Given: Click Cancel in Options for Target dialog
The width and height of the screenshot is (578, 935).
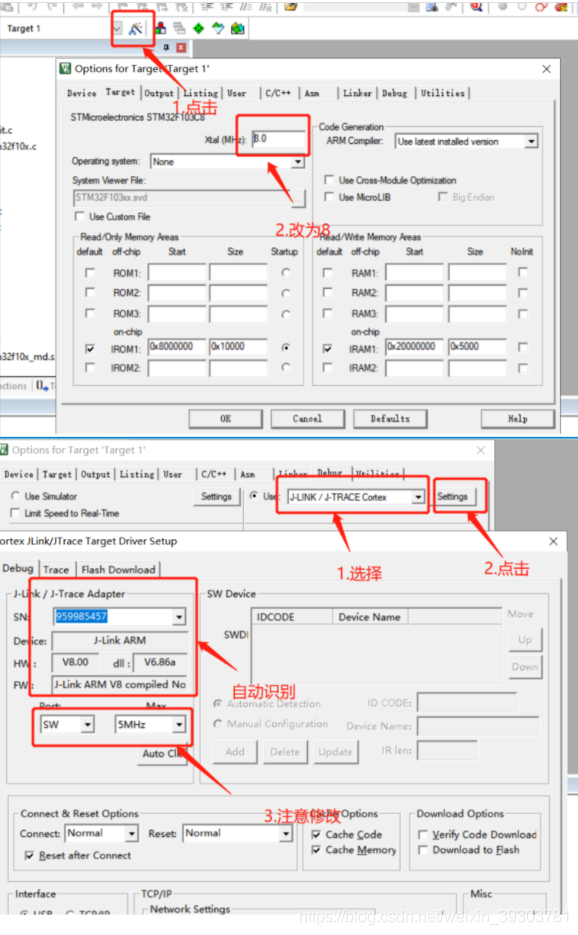Looking at the screenshot, I should [x=307, y=419].
